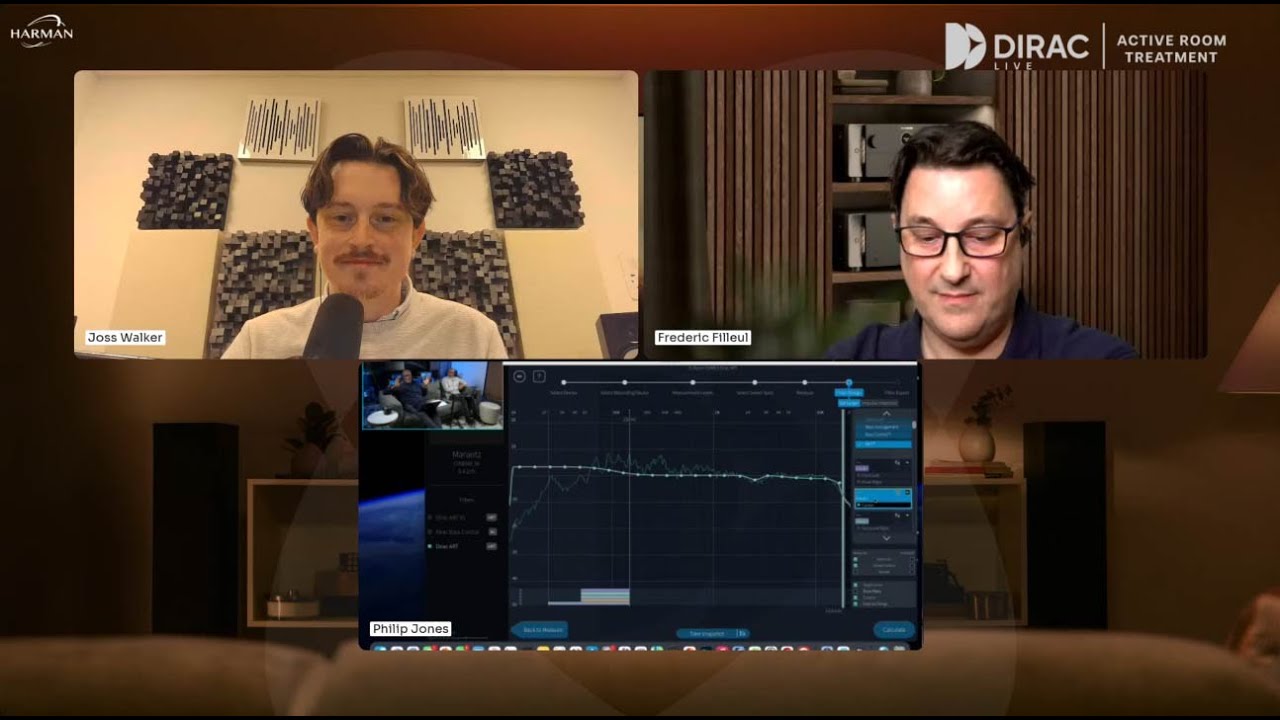Open the webcam thumbnail in the shared screen
Image resolution: width=1280 pixels, height=720 pixels.
[x=432, y=396]
